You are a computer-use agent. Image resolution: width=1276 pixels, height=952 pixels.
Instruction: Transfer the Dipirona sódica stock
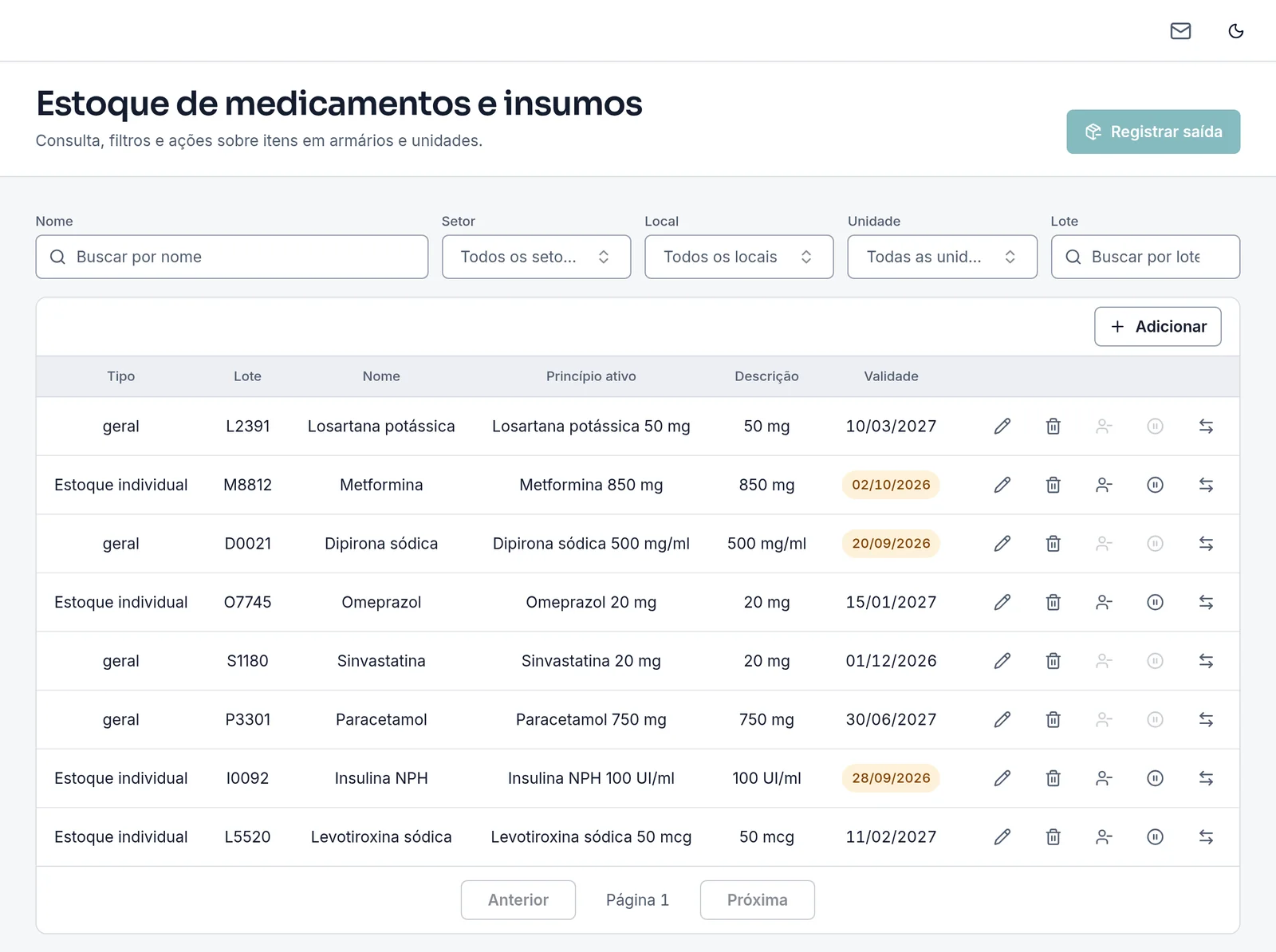pos(1206,544)
